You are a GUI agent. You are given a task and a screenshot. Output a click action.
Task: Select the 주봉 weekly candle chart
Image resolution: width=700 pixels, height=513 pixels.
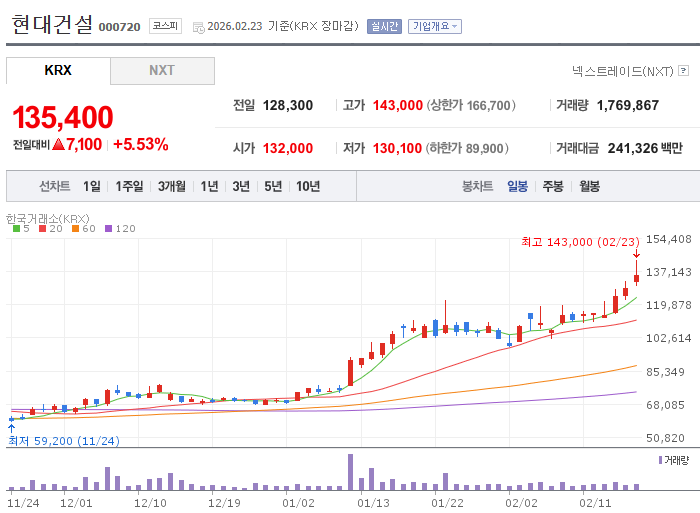click(553, 186)
